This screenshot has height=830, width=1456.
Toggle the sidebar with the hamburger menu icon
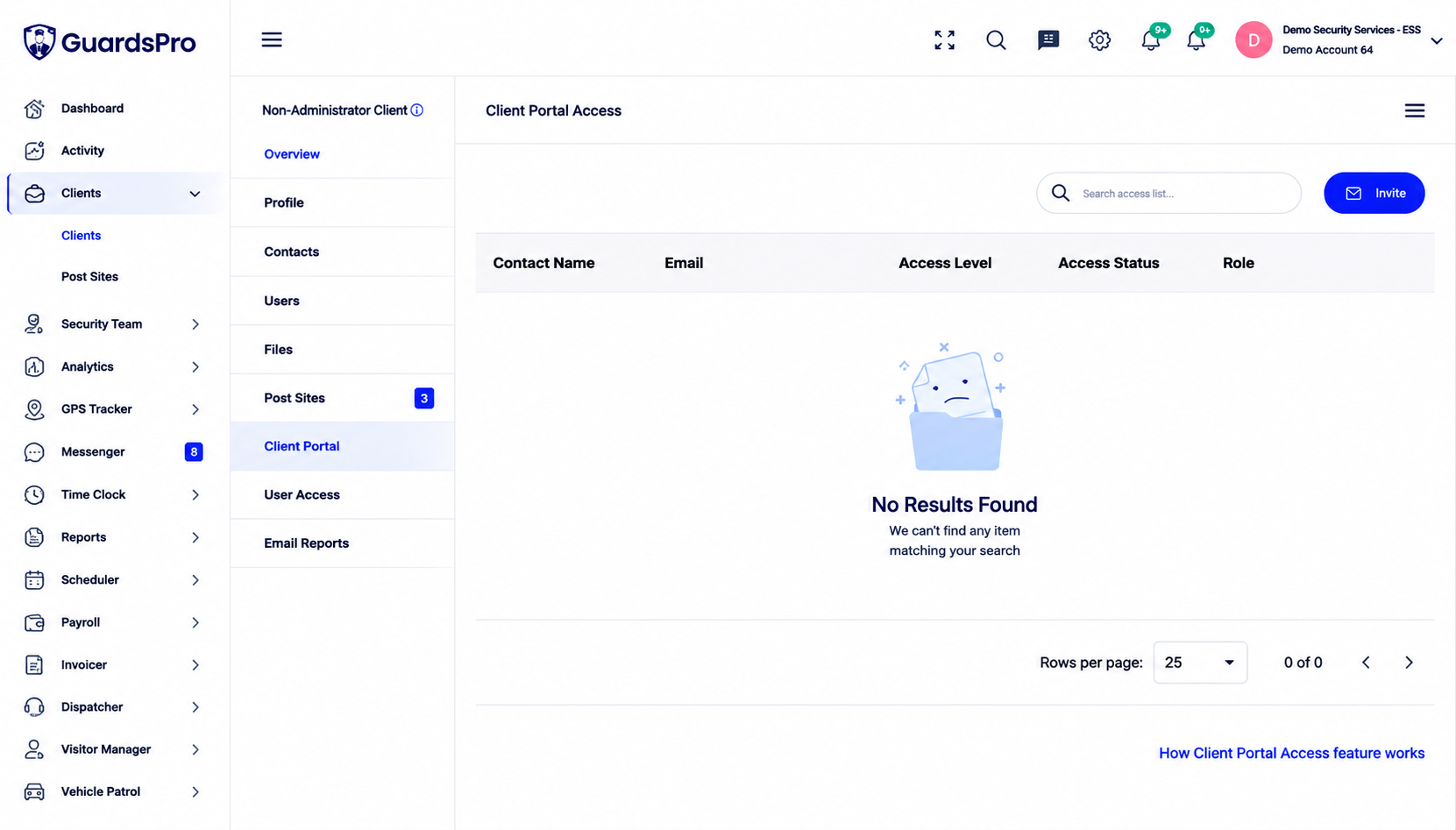coord(272,39)
